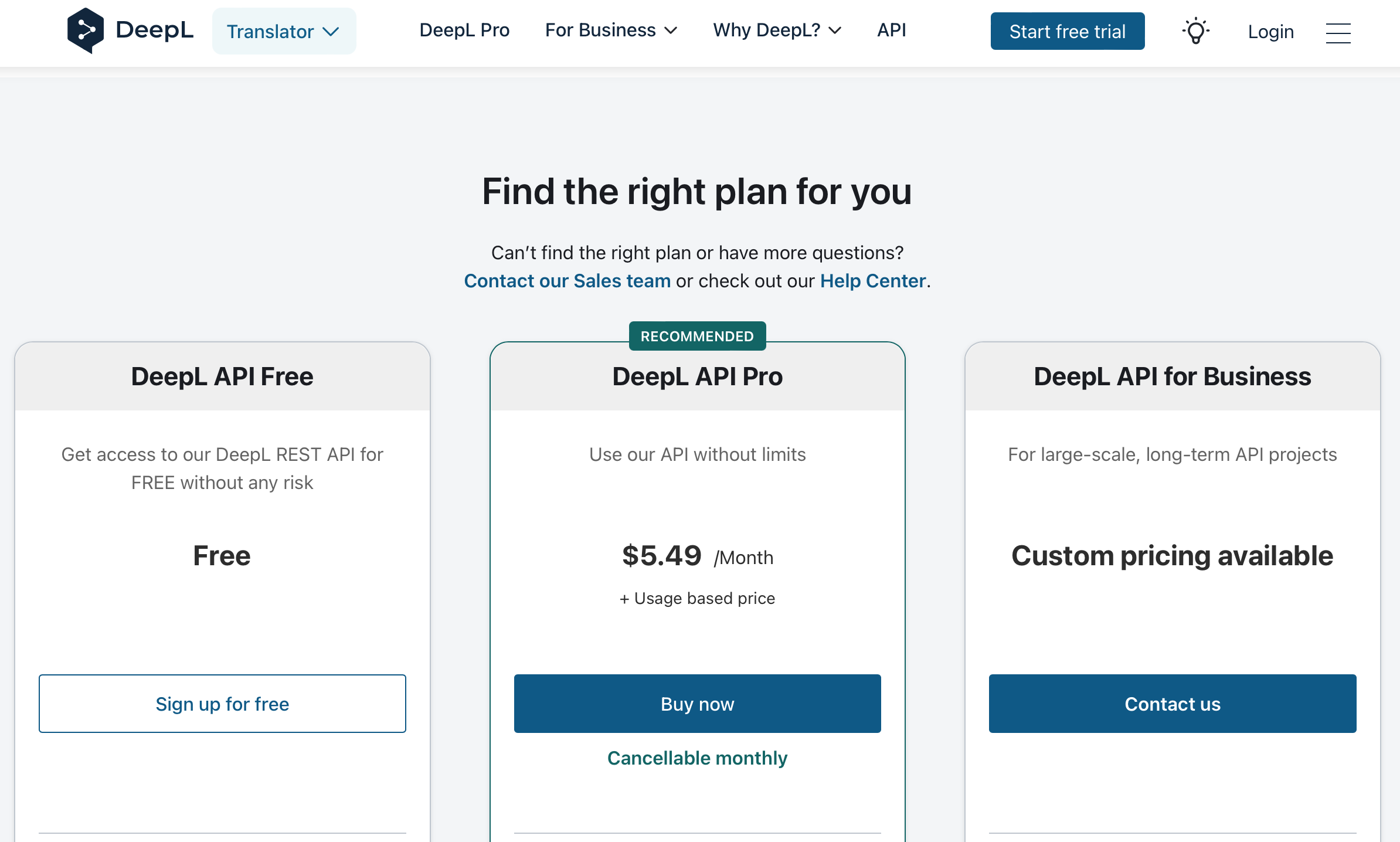The width and height of the screenshot is (1400, 842).
Task: Click Sign up for free button
Action: pyautogui.click(x=222, y=704)
